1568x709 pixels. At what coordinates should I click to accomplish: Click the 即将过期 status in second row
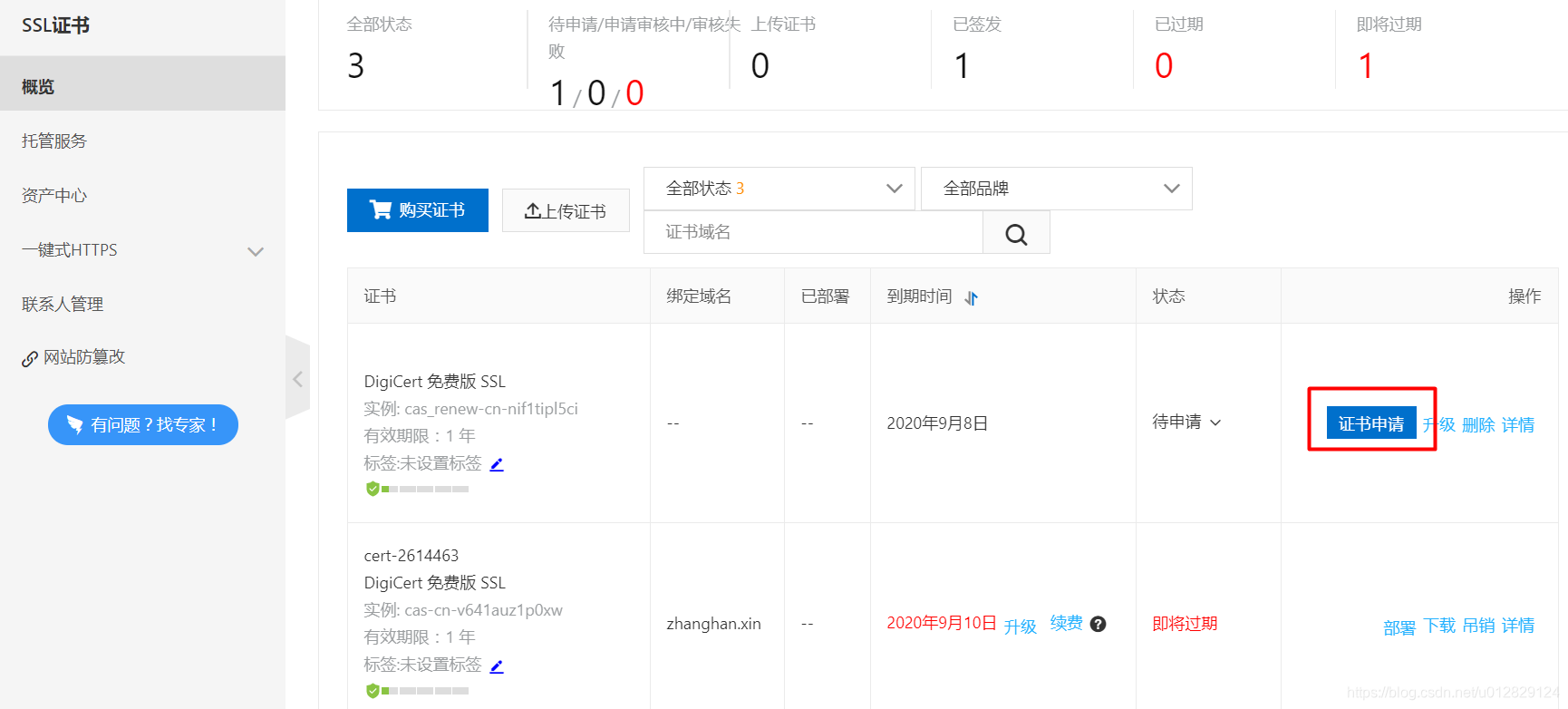click(1185, 624)
